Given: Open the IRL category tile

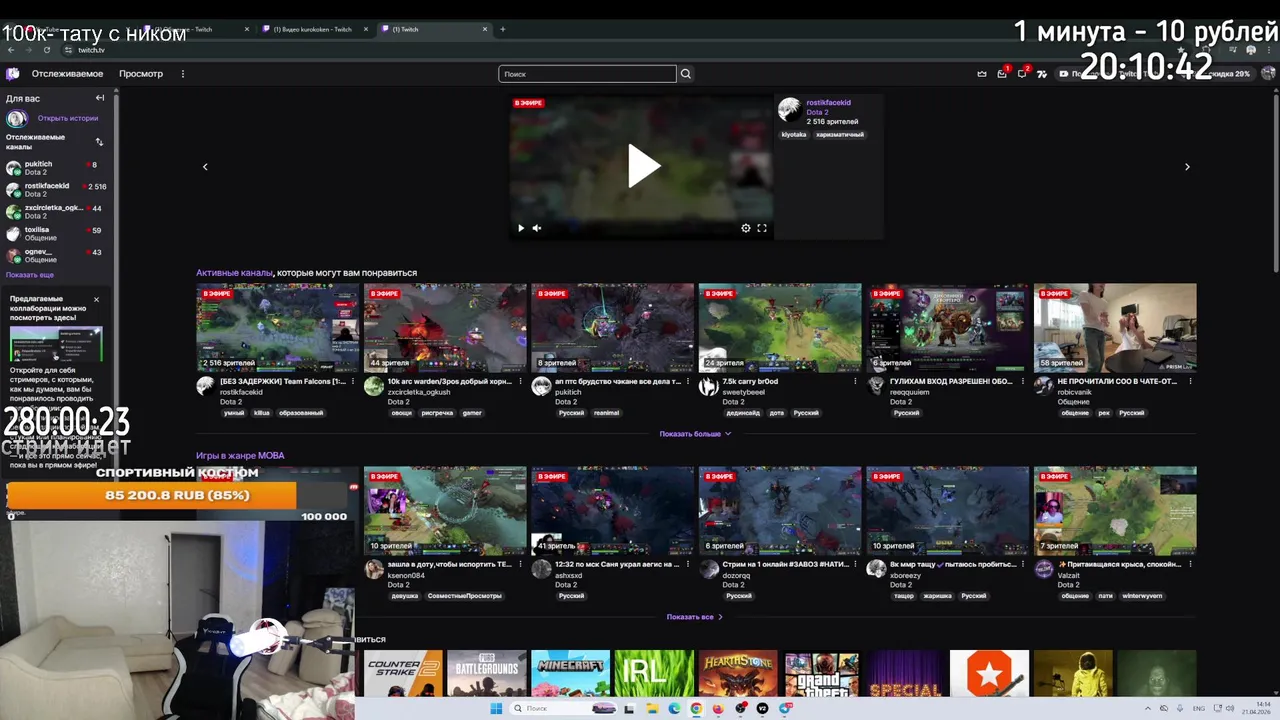Looking at the screenshot, I should click(x=654, y=673).
